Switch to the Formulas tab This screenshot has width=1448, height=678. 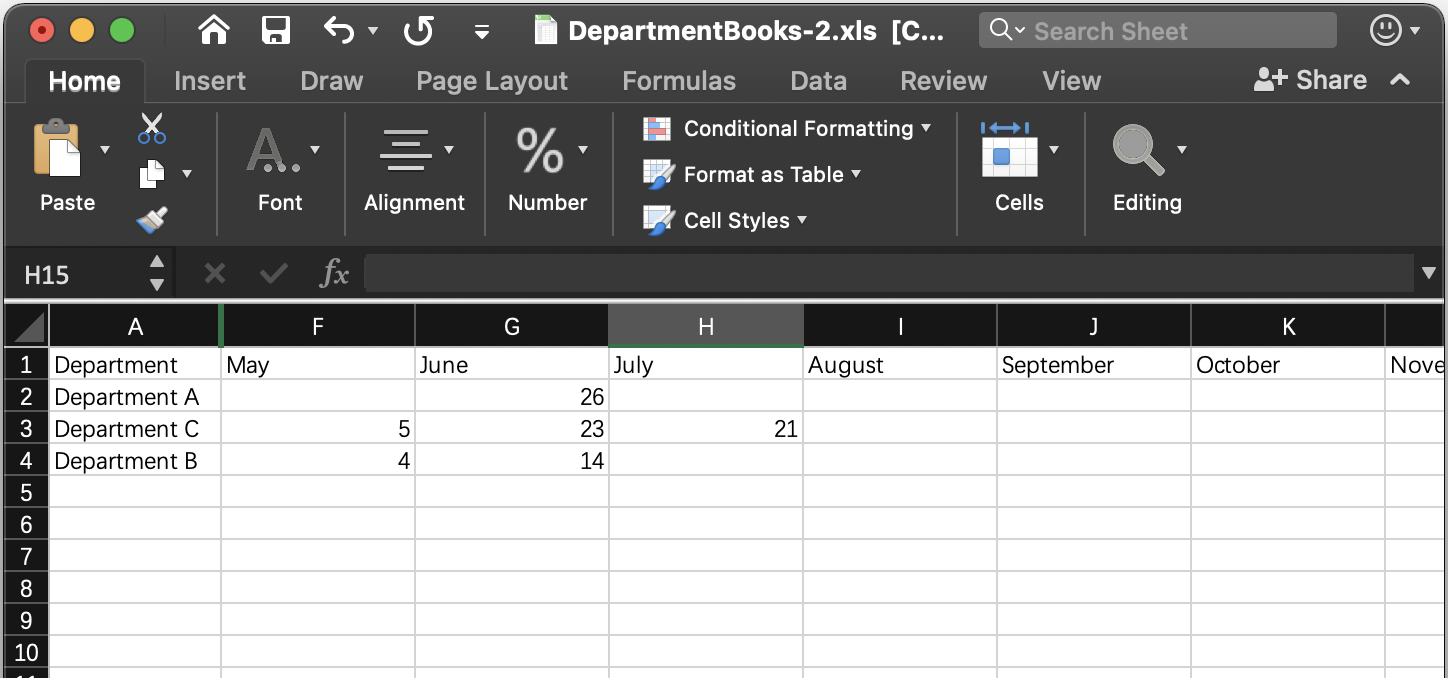(x=679, y=81)
